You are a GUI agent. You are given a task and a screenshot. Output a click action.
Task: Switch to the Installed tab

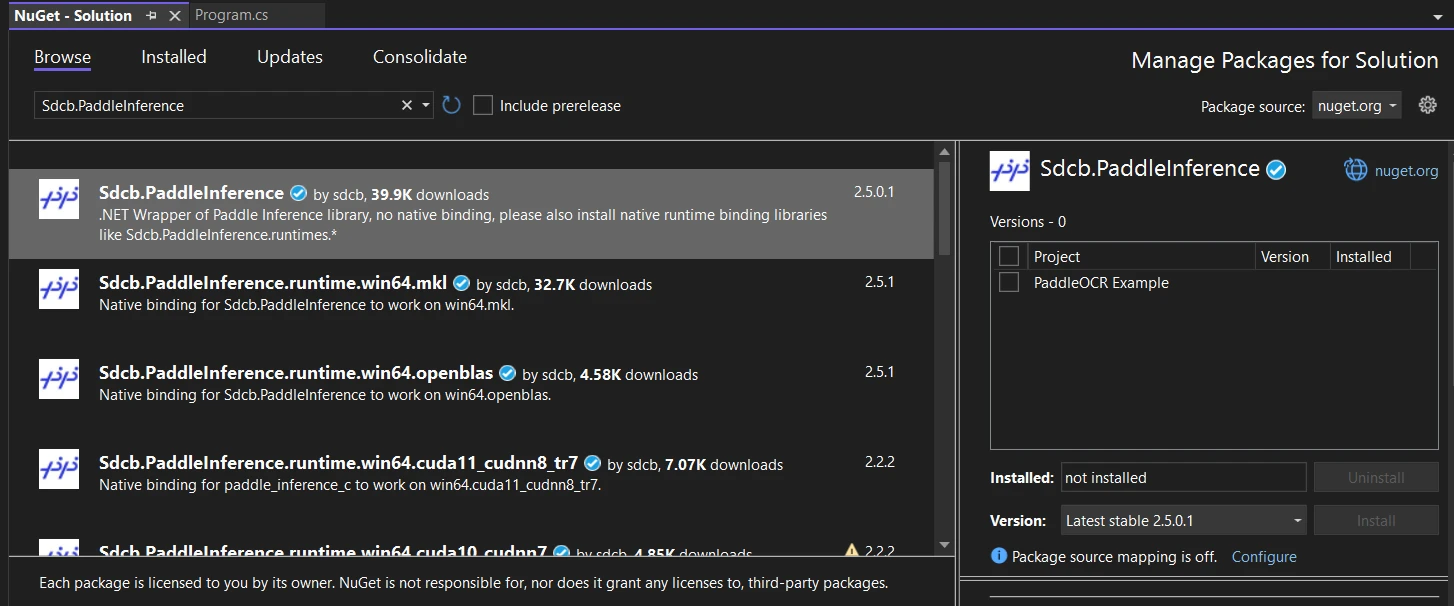[173, 57]
